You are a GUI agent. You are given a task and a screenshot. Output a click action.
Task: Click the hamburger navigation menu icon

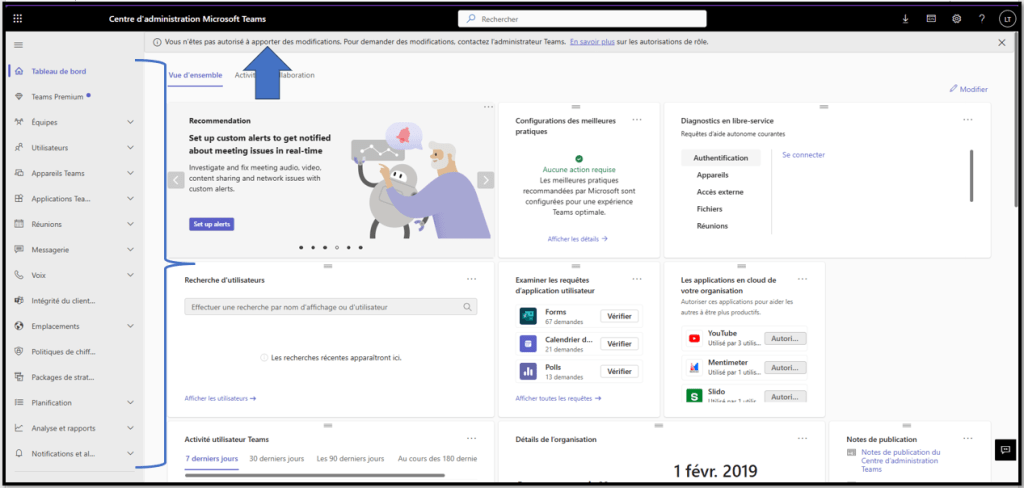point(18,45)
